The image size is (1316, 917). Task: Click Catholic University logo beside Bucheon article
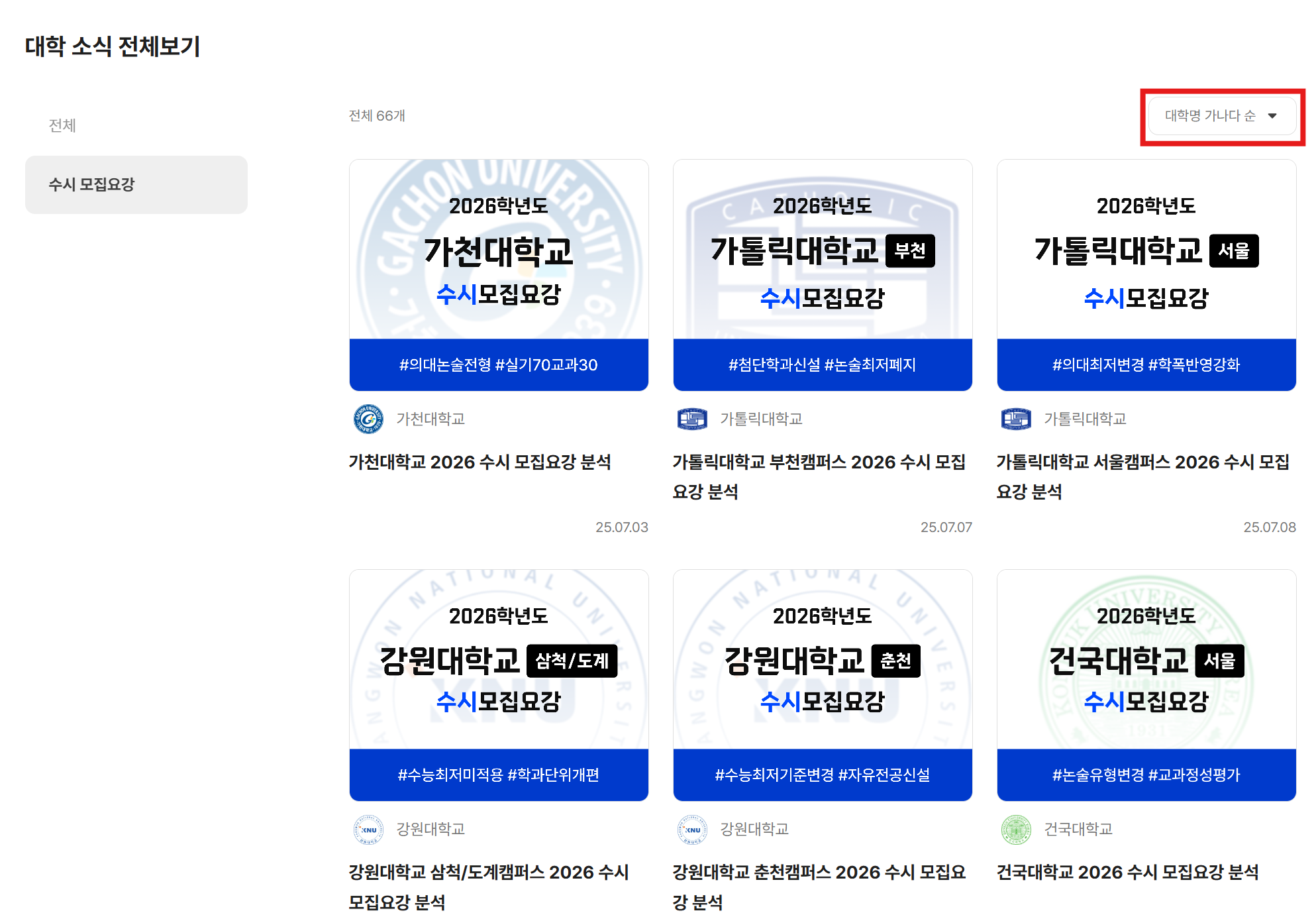692,419
